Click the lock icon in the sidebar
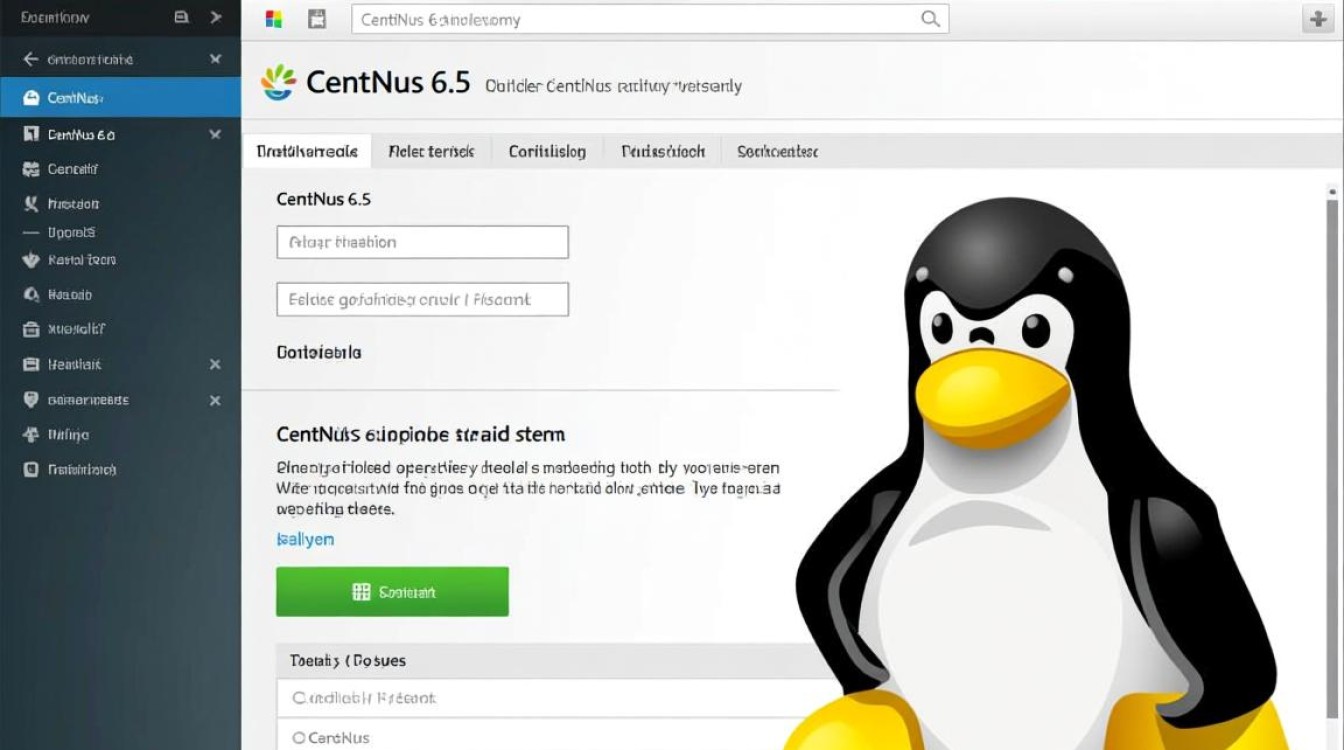1344x750 pixels. pos(30,328)
